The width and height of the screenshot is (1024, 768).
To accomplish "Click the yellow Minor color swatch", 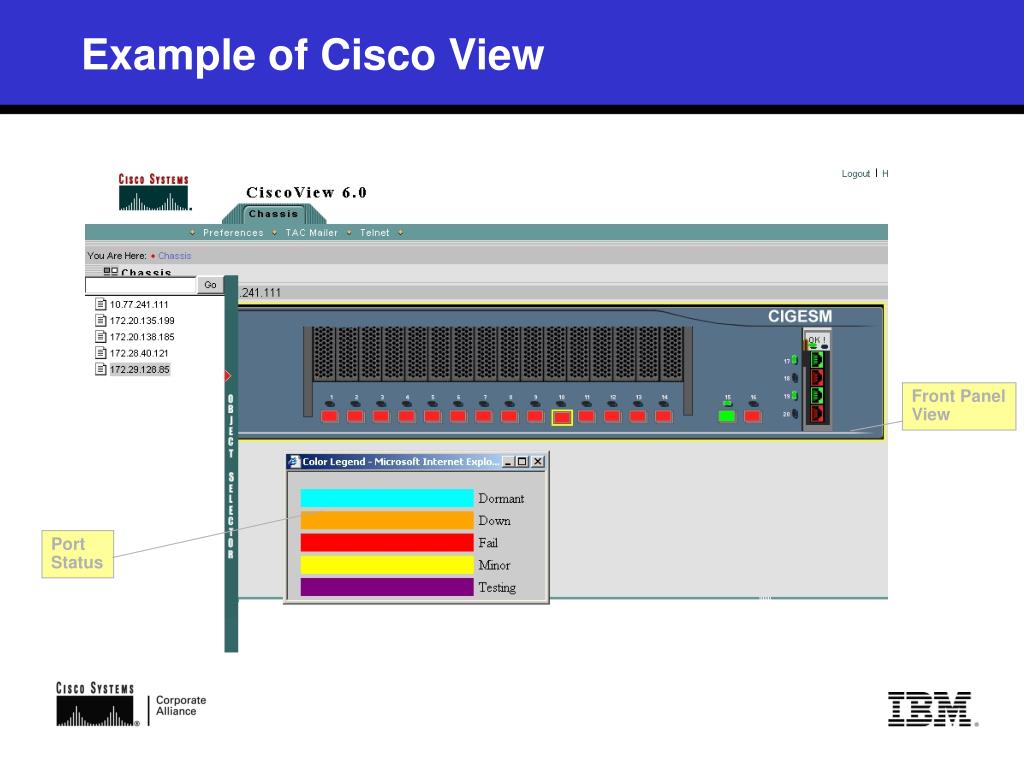I will tap(387, 565).
